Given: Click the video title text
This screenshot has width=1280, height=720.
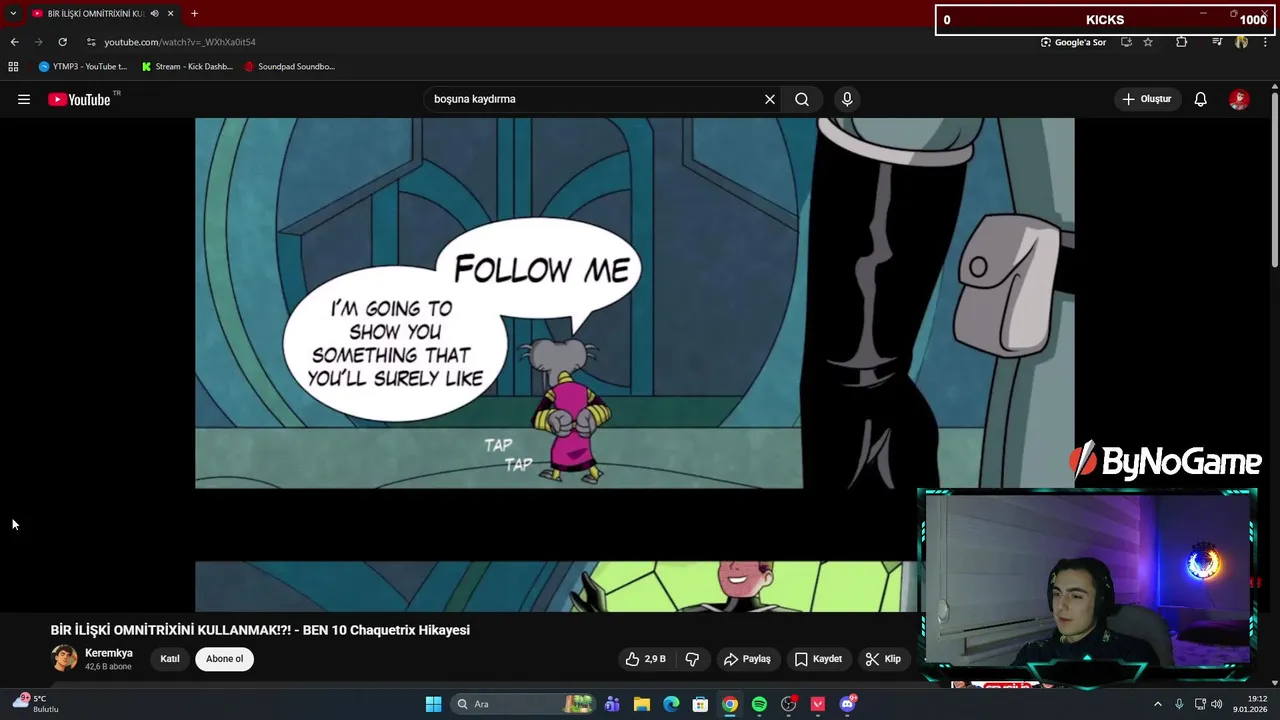Looking at the screenshot, I should pos(260,630).
